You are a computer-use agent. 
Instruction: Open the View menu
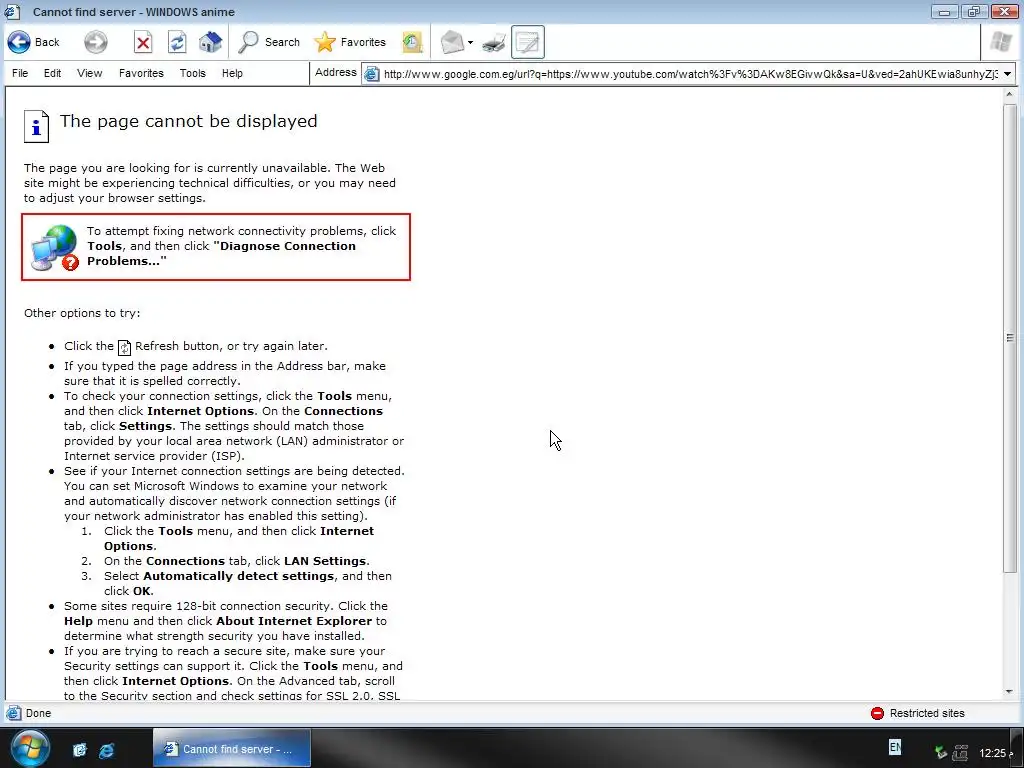[x=89, y=73]
